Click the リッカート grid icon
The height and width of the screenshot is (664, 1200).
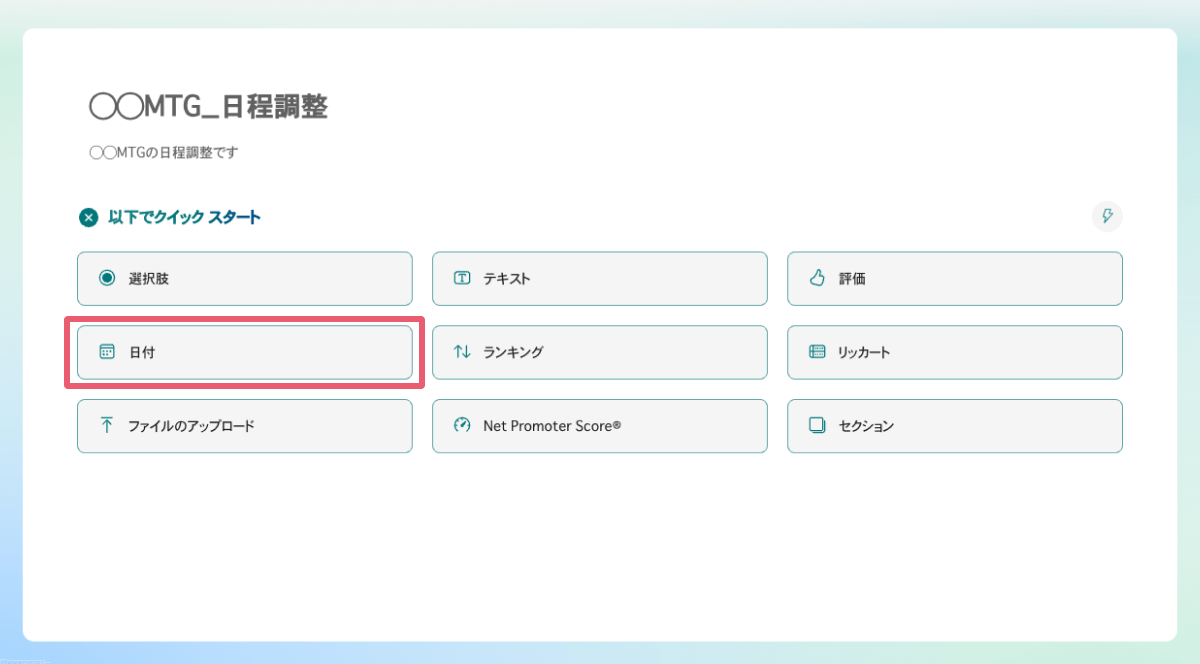pyautogui.click(x=817, y=352)
